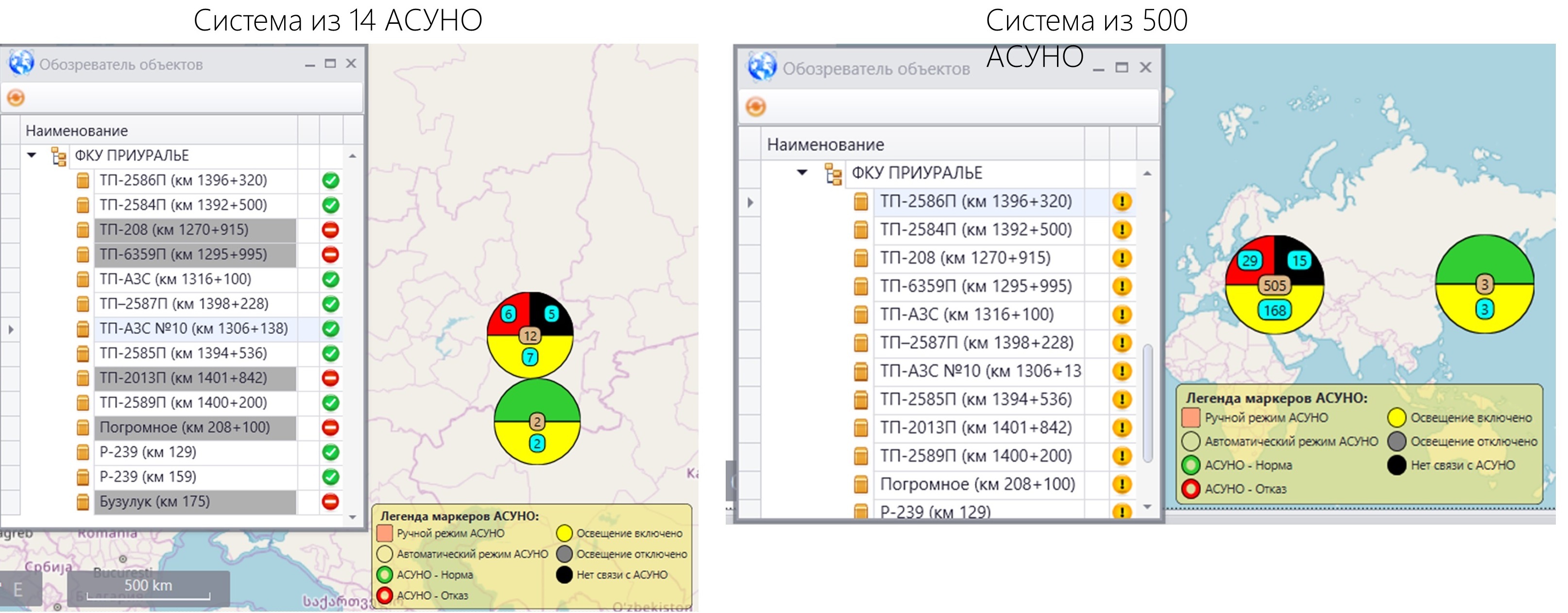
Task: Click scroll-down arrow in the 14 АСУНО object list
Action: 353,517
